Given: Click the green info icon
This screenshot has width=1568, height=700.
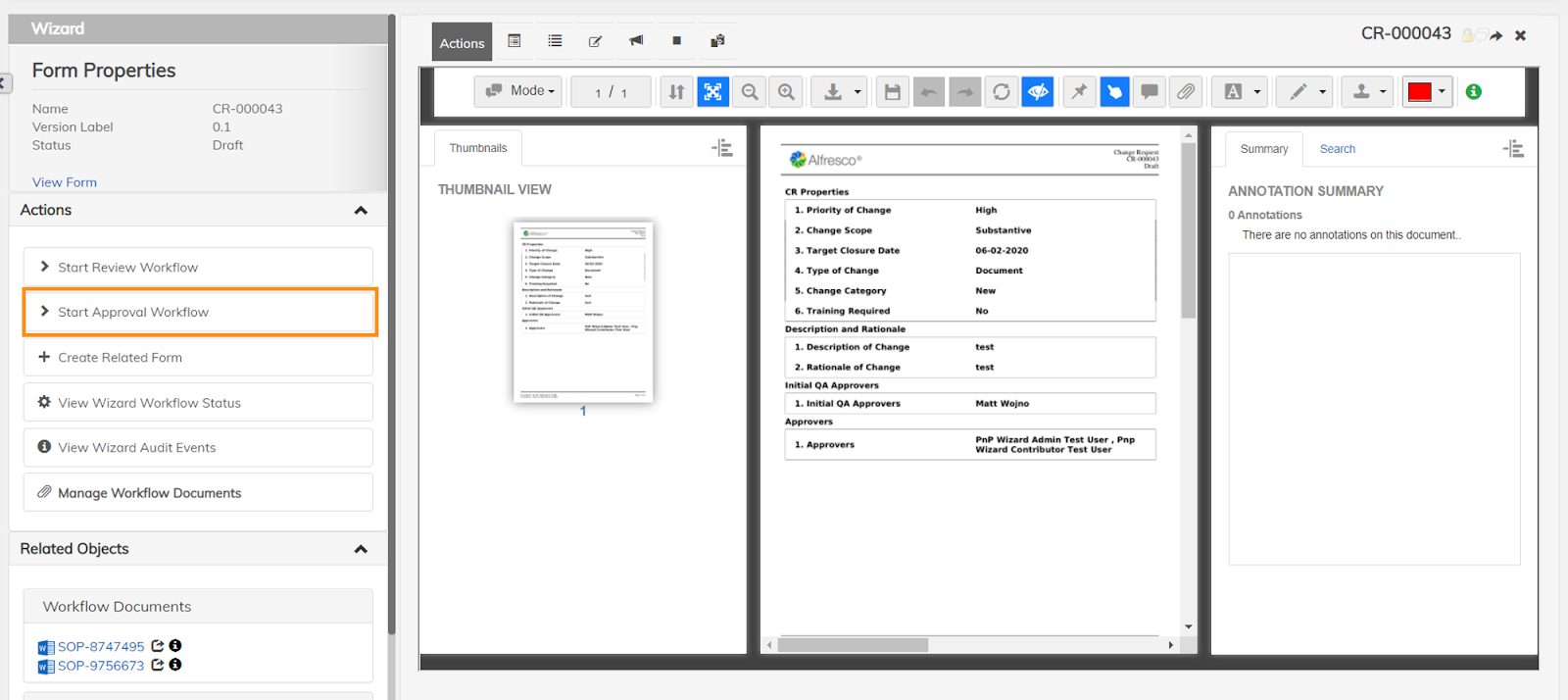Looking at the screenshot, I should tap(1473, 92).
